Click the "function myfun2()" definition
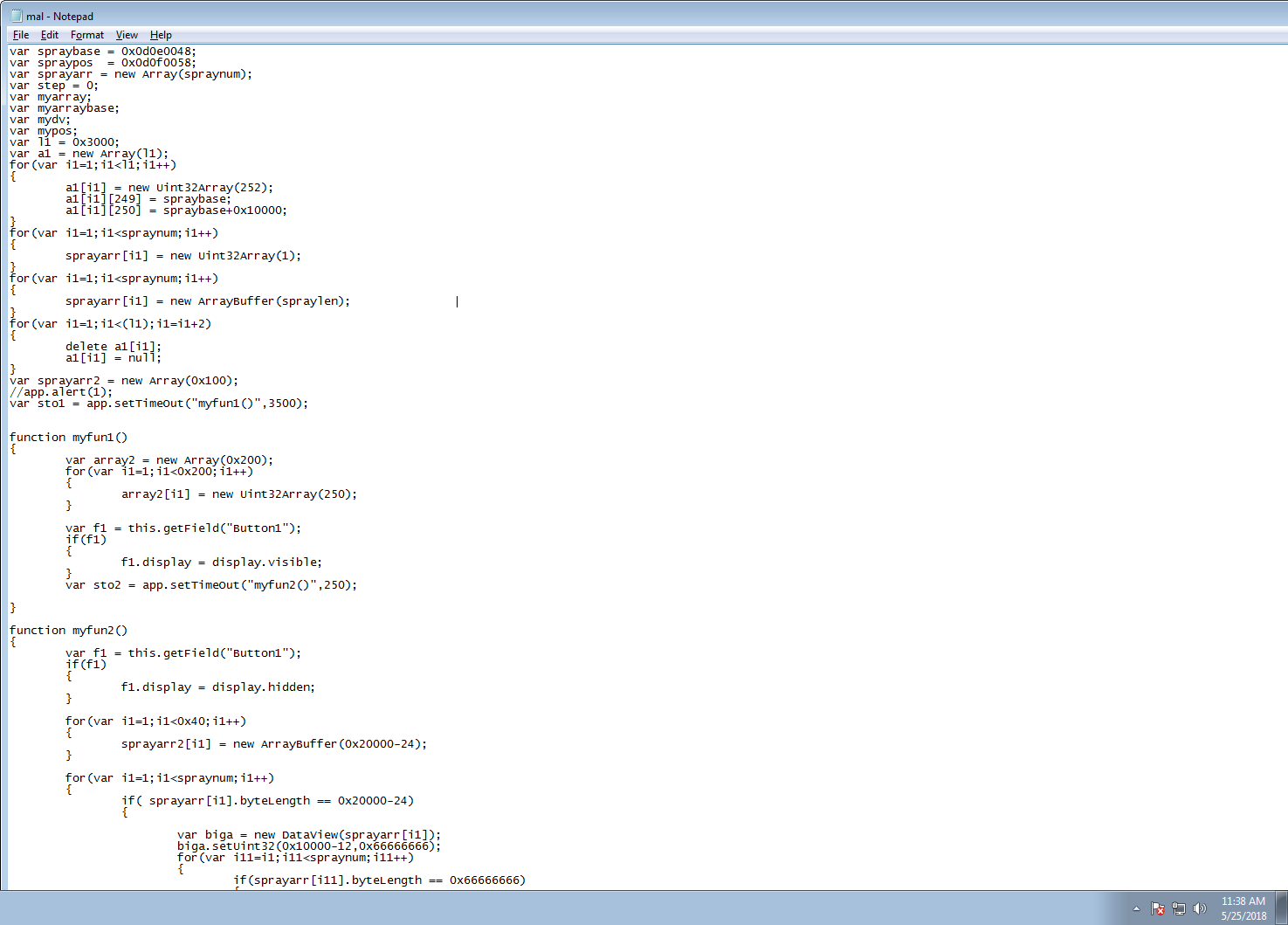The height and width of the screenshot is (925, 1288). click(x=68, y=631)
